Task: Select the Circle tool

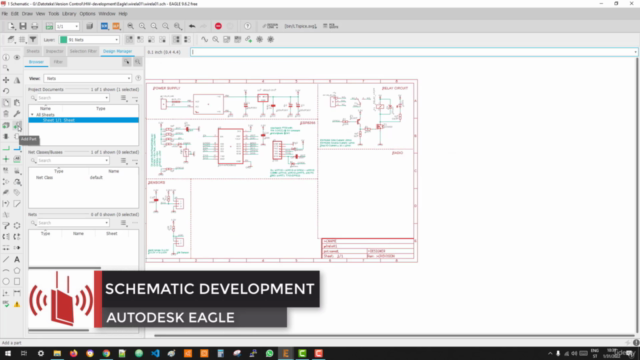Action: [6, 282]
